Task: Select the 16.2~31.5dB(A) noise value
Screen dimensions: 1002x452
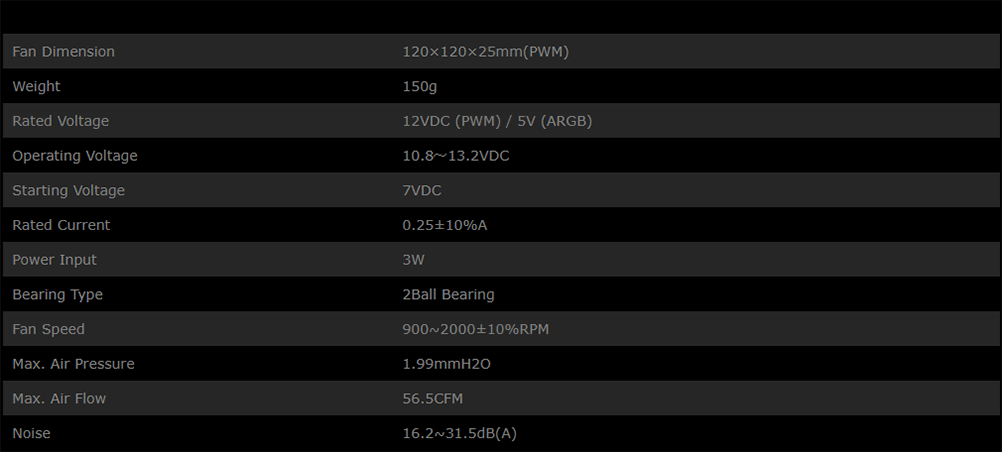Action: tap(459, 433)
